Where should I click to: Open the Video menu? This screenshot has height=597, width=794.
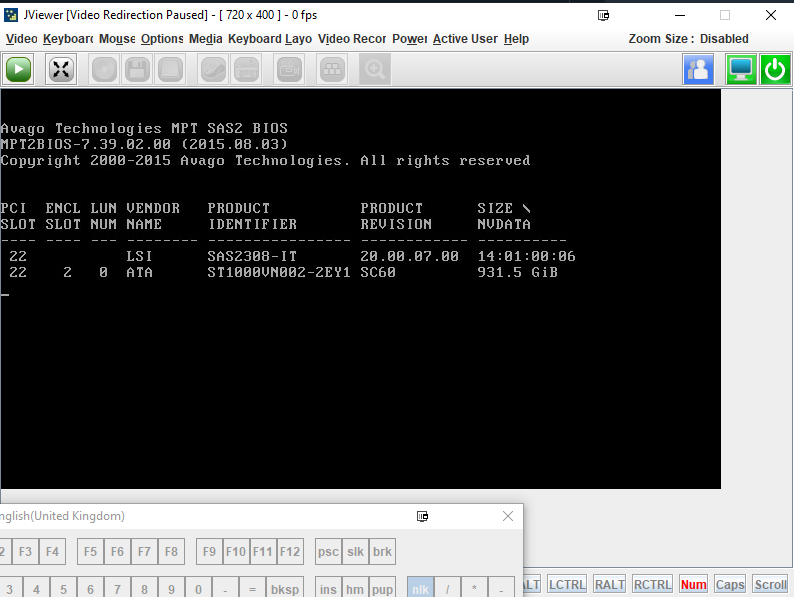(x=22, y=39)
